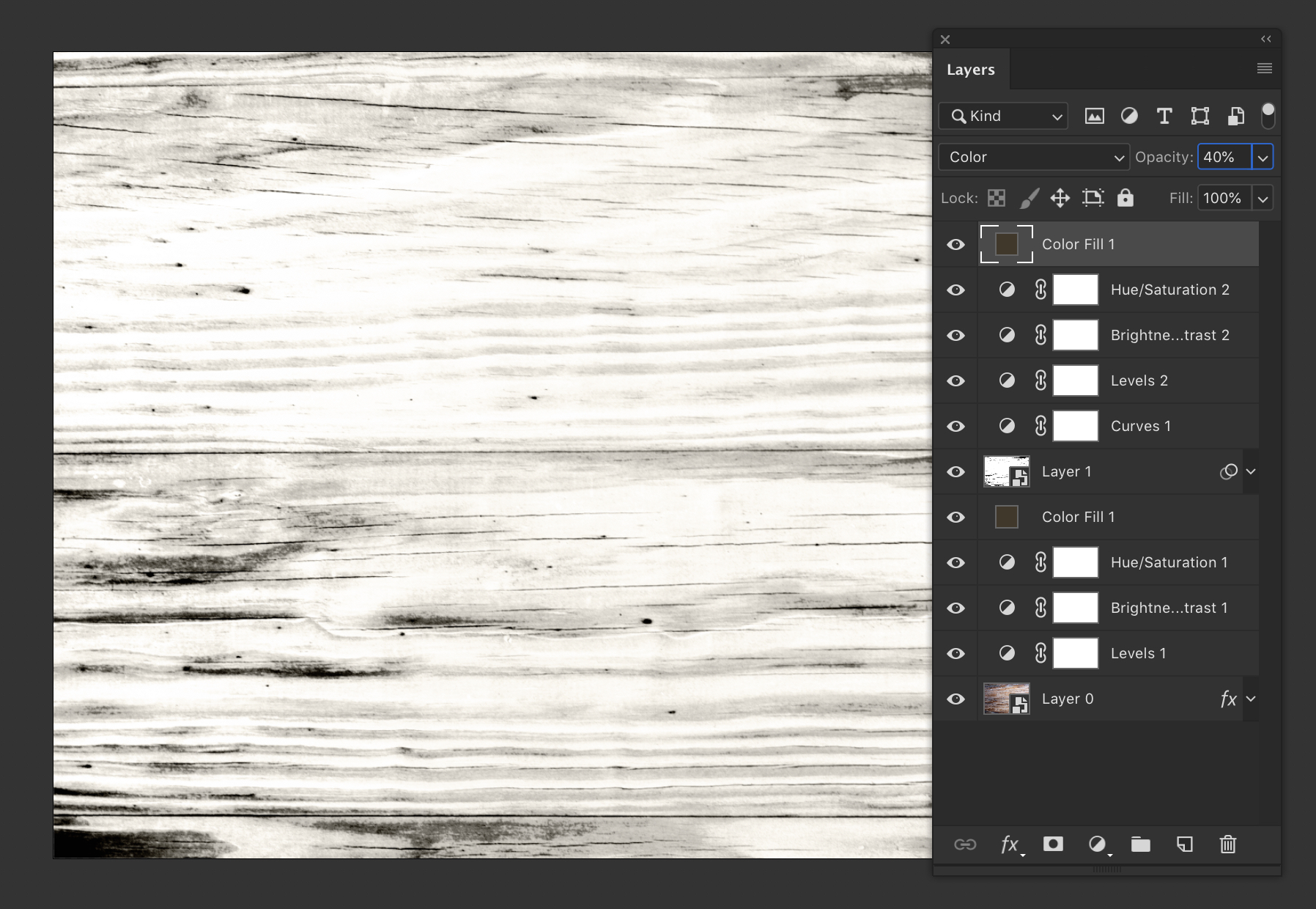The height and width of the screenshot is (909, 1316).
Task: Select the Curves 1 layer mask thumbnail
Action: 1076,426
